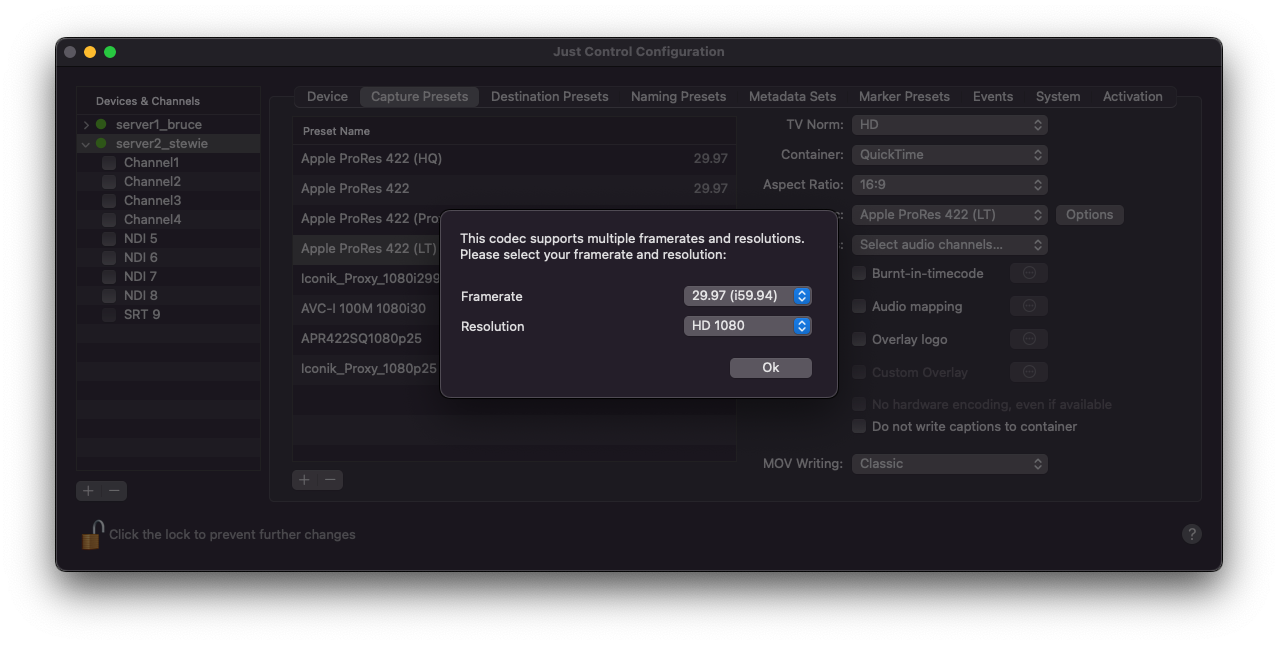Screen dimensions: 1278x645
Task: Enable Channel4 checkbox
Action: 109,220
